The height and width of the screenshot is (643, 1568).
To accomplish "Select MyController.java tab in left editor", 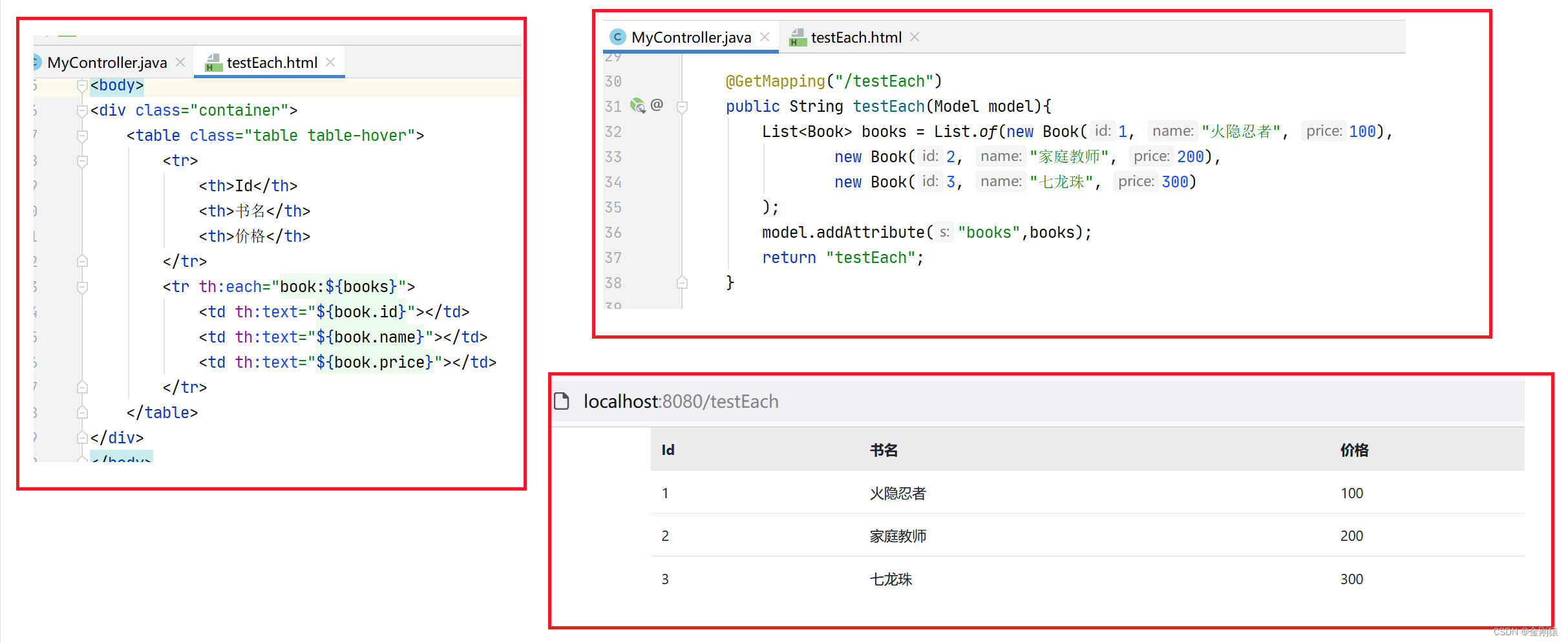I will [107, 63].
